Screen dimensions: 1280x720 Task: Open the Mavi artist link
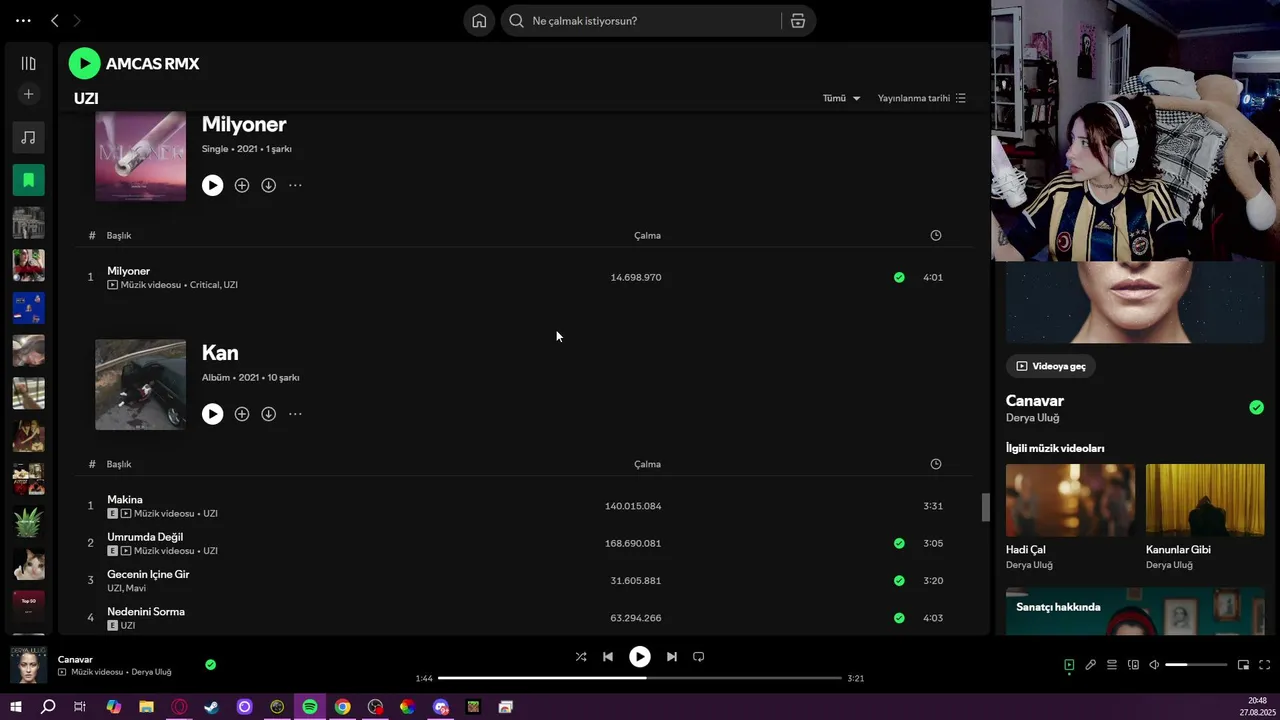click(x=136, y=588)
